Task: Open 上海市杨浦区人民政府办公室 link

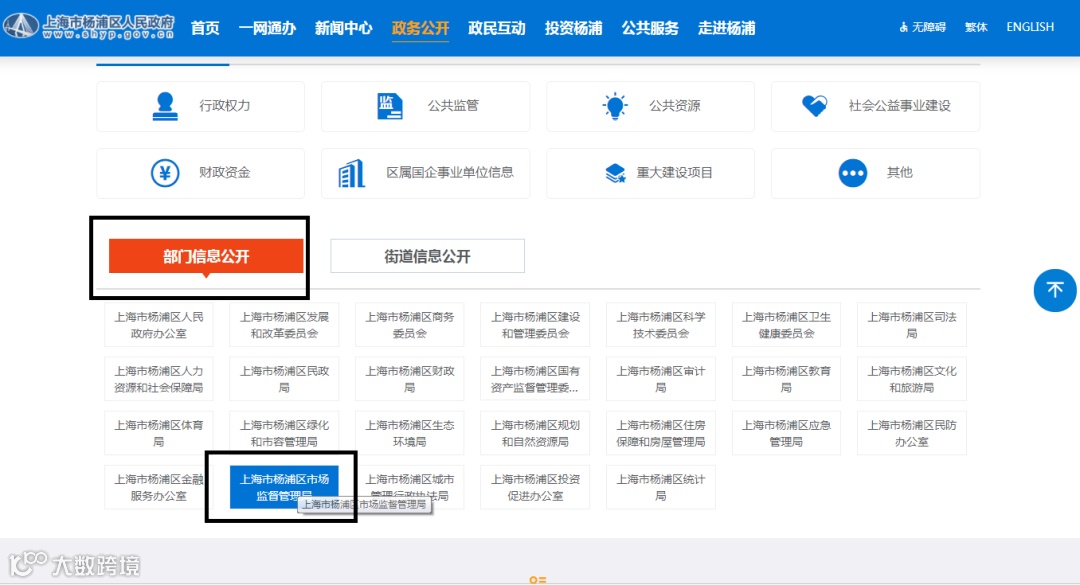Action: pos(159,325)
